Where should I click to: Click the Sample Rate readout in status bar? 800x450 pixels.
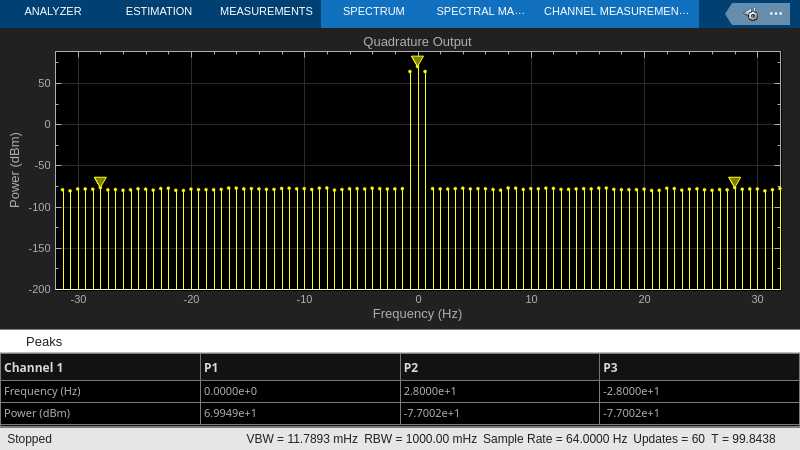pyautogui.click(x=555, y=439)
